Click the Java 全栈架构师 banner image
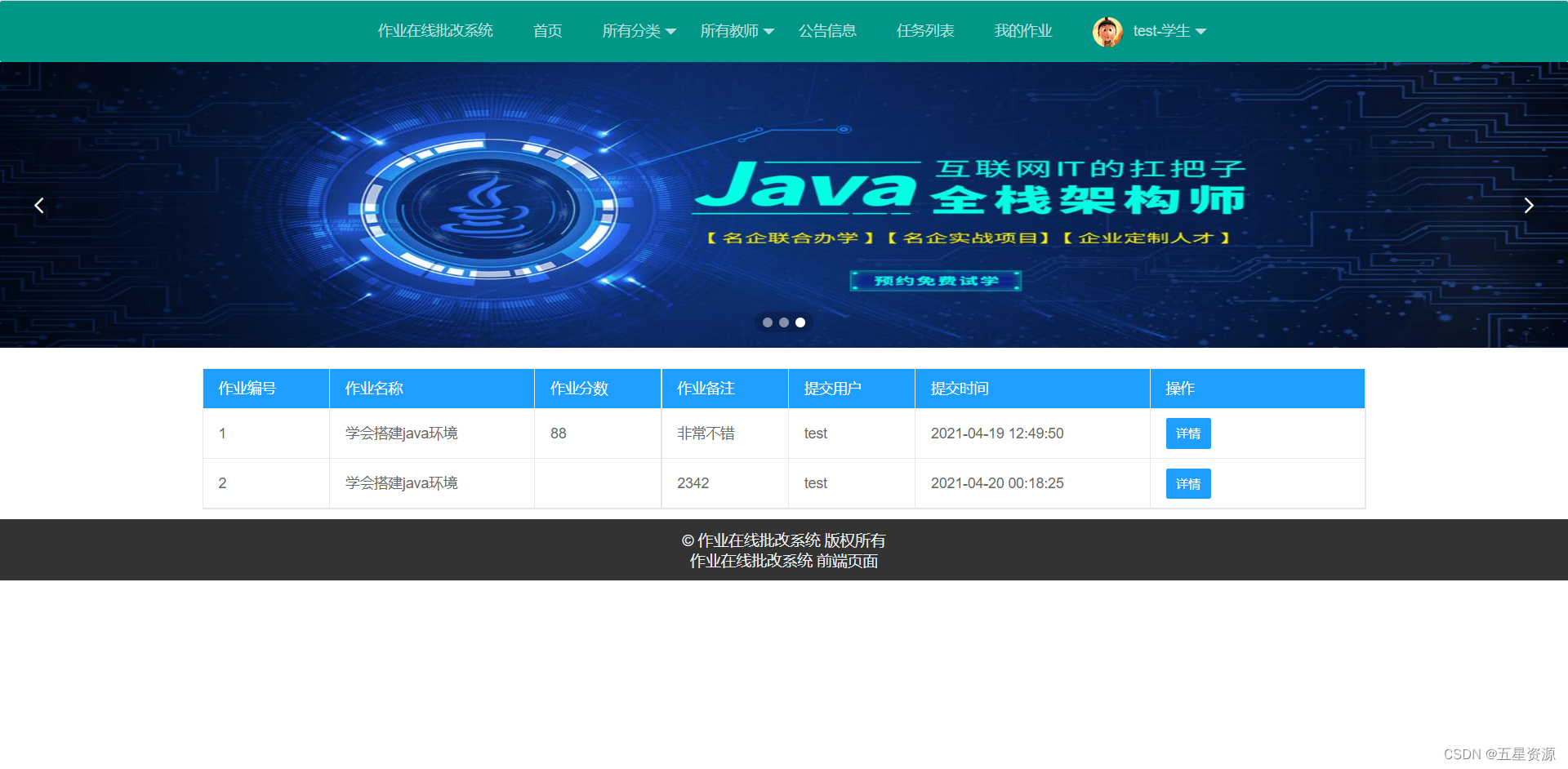This screenshot has width=1568, height=769. pyautogui.click(x=784, y=205)
